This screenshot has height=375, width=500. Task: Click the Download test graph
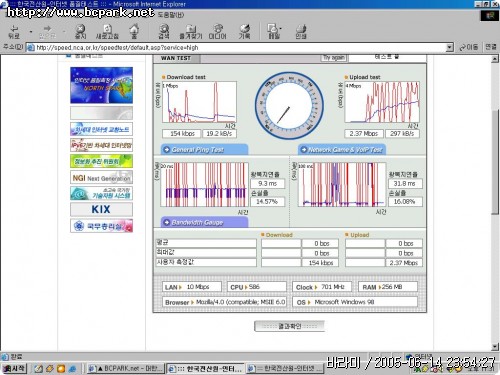pos(199,102)
